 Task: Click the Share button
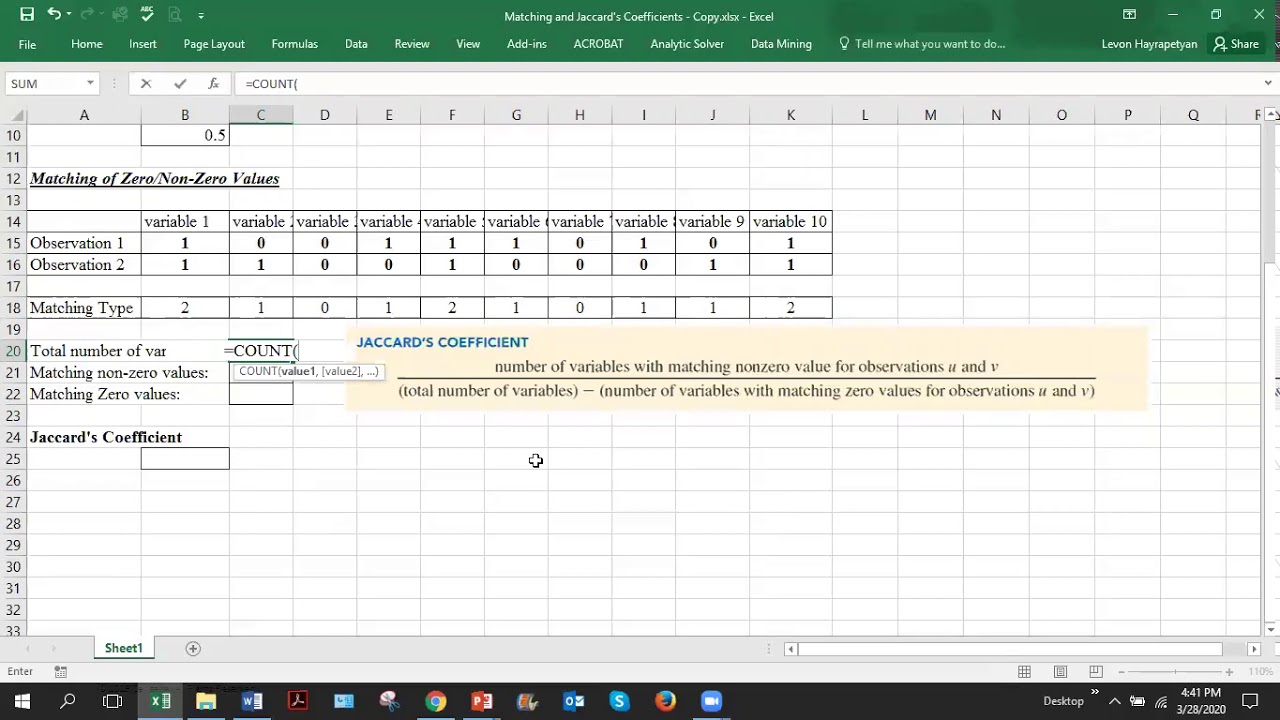pos(1236,44)
